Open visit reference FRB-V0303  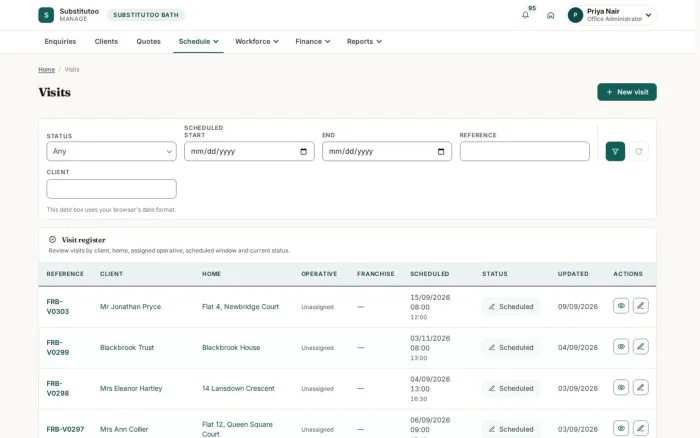(58, 307)
